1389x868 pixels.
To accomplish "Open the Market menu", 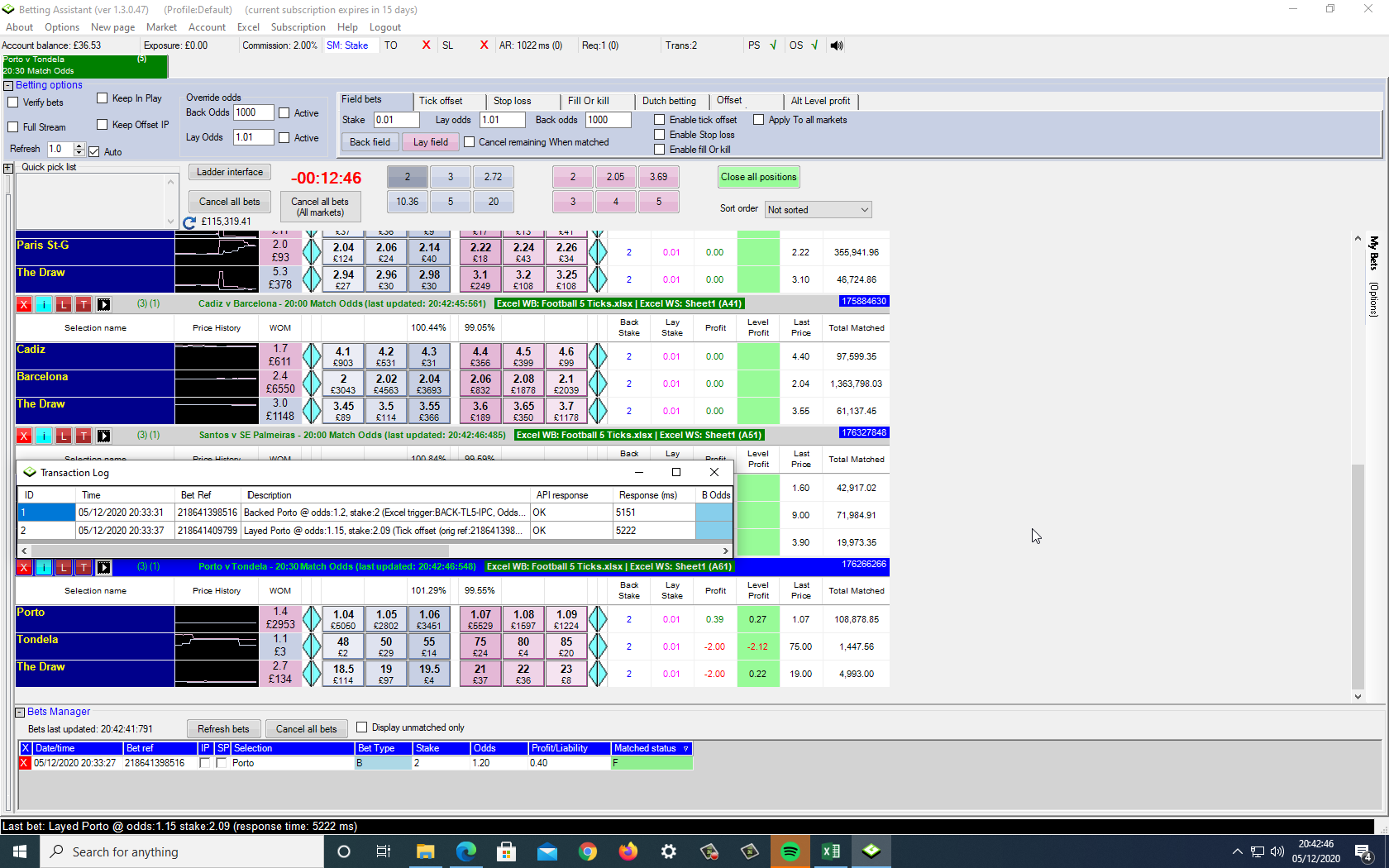I will (x=161, y=27).
